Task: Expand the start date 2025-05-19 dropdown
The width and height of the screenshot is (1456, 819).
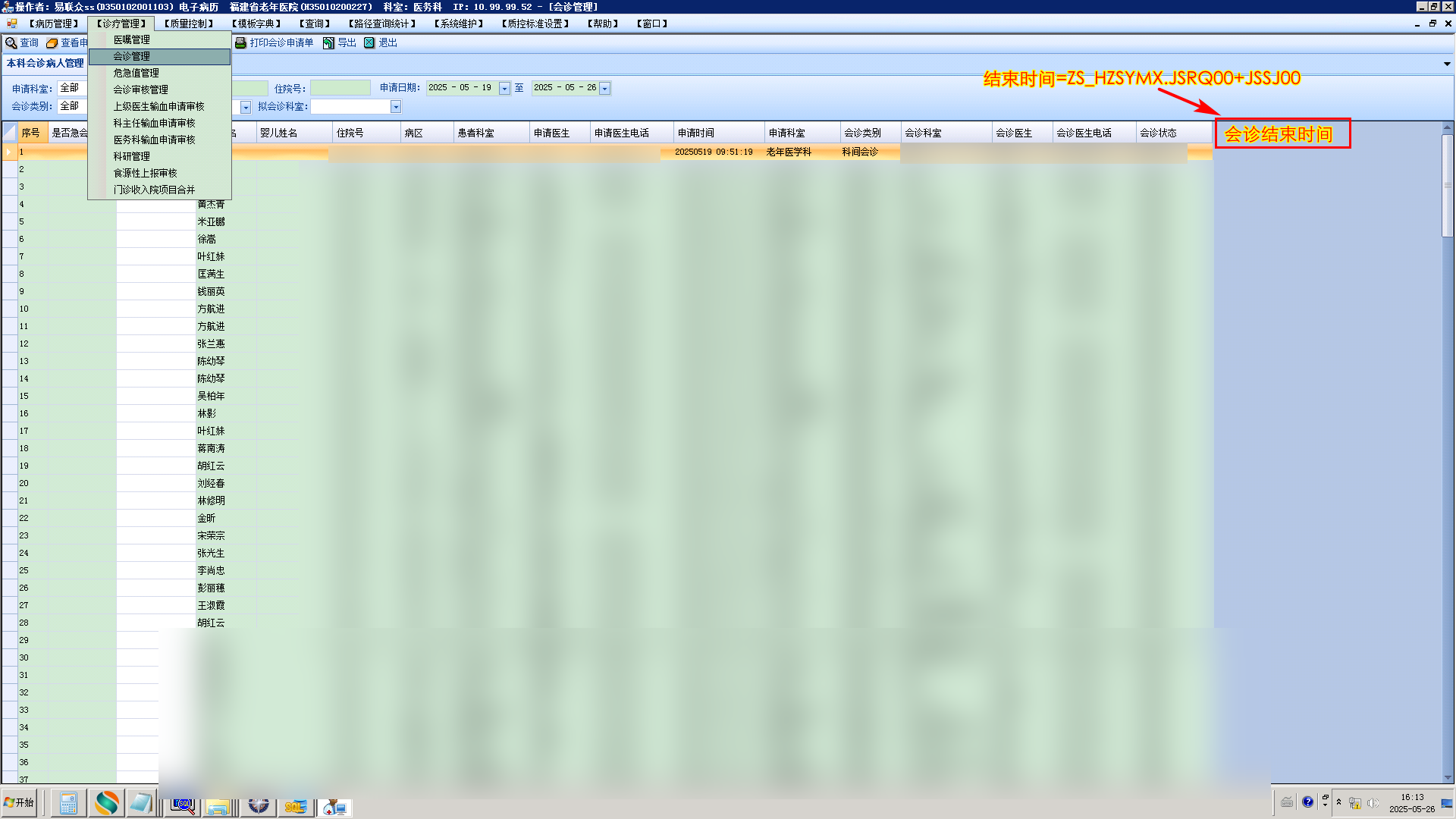Action: (504, 89)
